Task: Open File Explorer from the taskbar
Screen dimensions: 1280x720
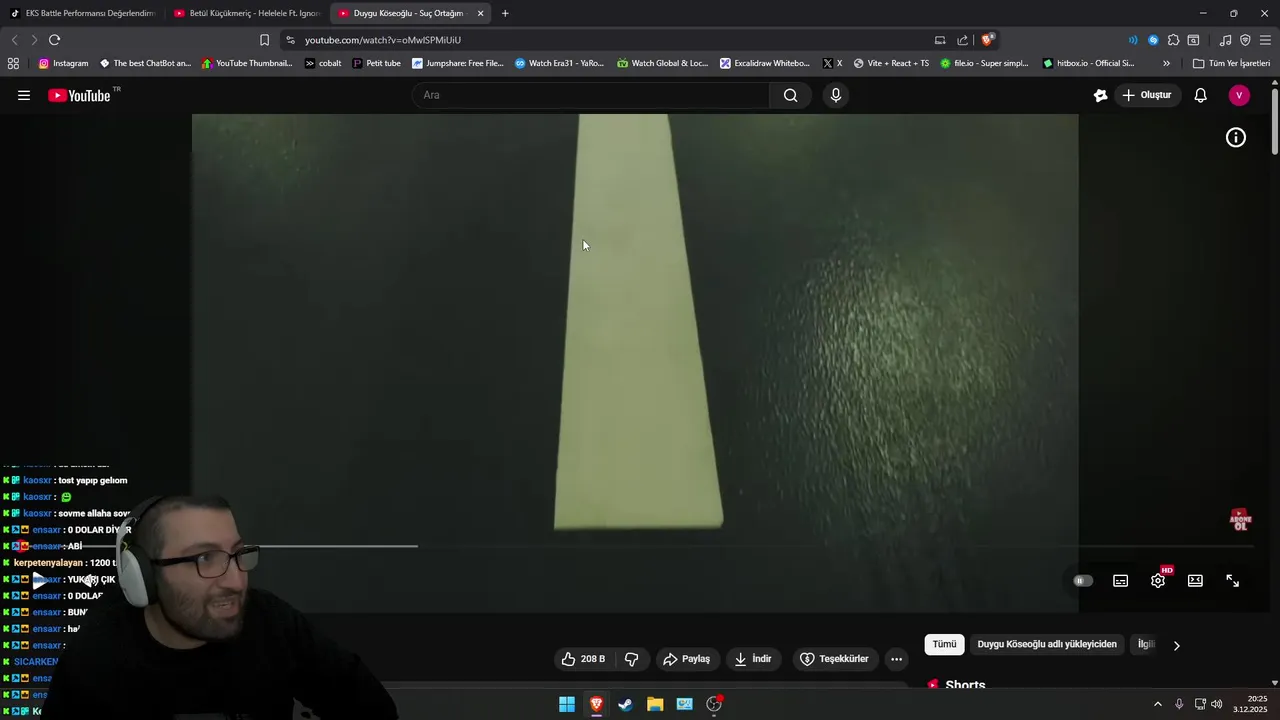Action: [x=655, y=704]
